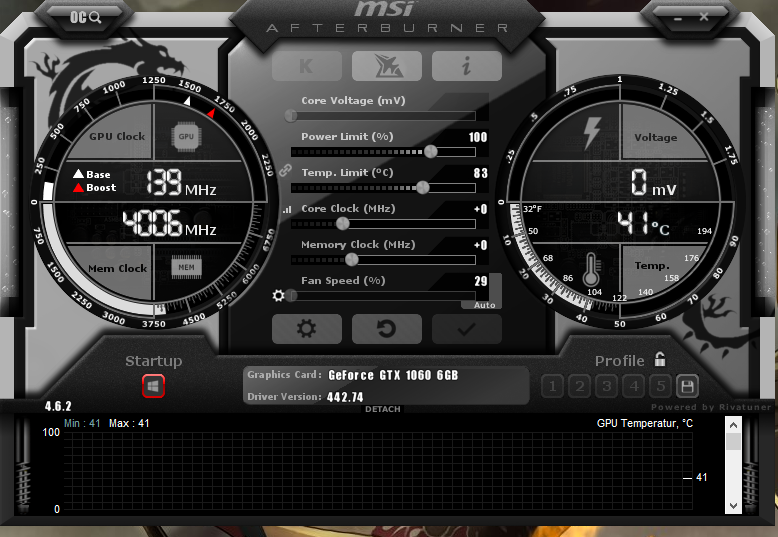This screenshot has height=537, width=778.
Task: Select profile slot 1
Action: point(552,386)
